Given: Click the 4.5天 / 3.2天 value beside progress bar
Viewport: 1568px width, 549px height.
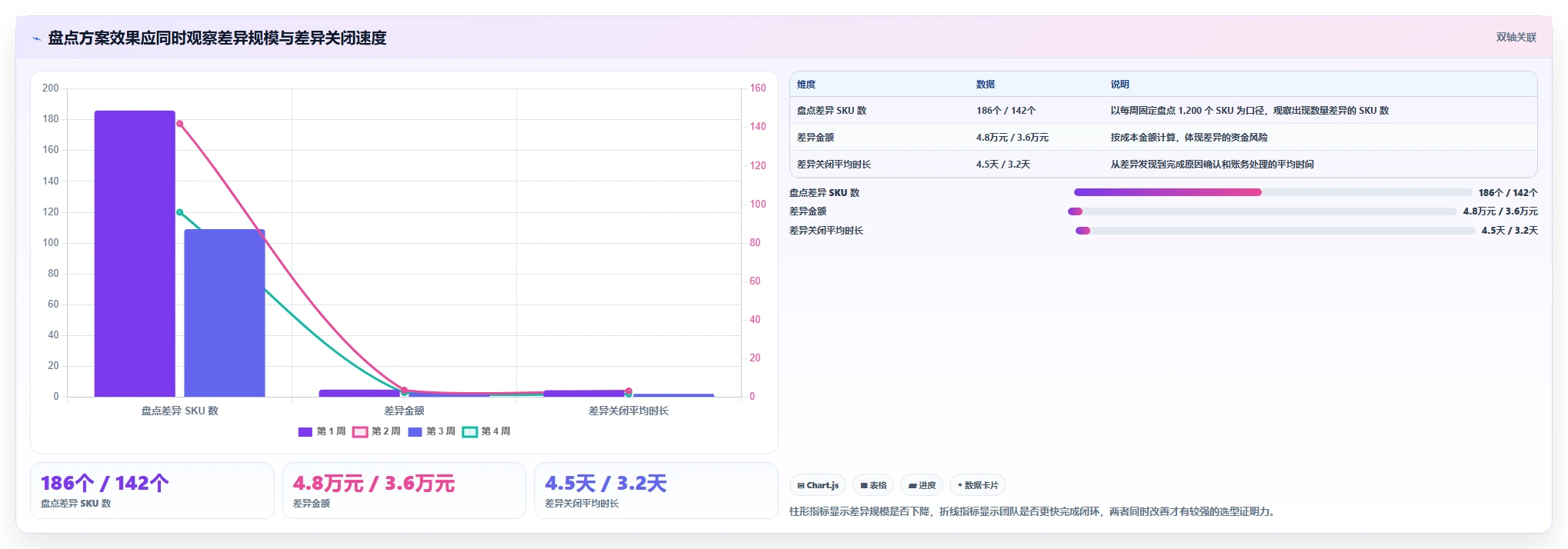Looking at the screenshot, I should (1510, 231).
